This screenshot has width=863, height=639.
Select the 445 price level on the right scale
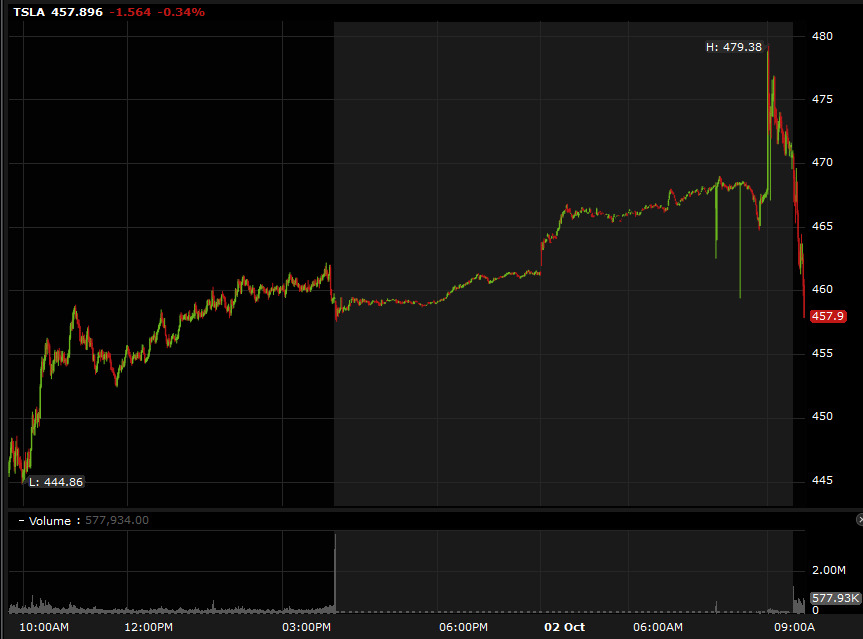pos(823,481)
